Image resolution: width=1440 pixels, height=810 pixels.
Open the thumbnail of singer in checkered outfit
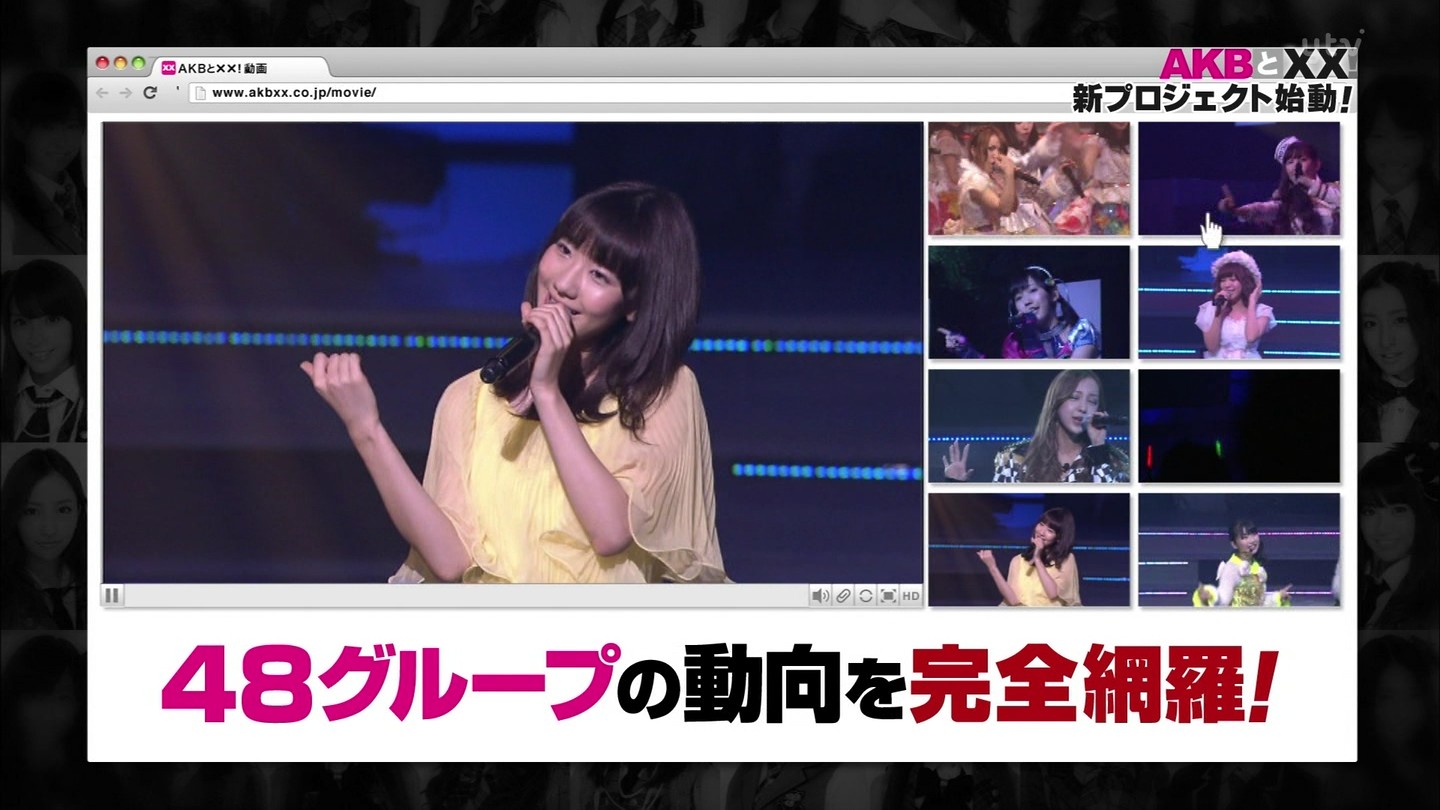point(1029,426)
